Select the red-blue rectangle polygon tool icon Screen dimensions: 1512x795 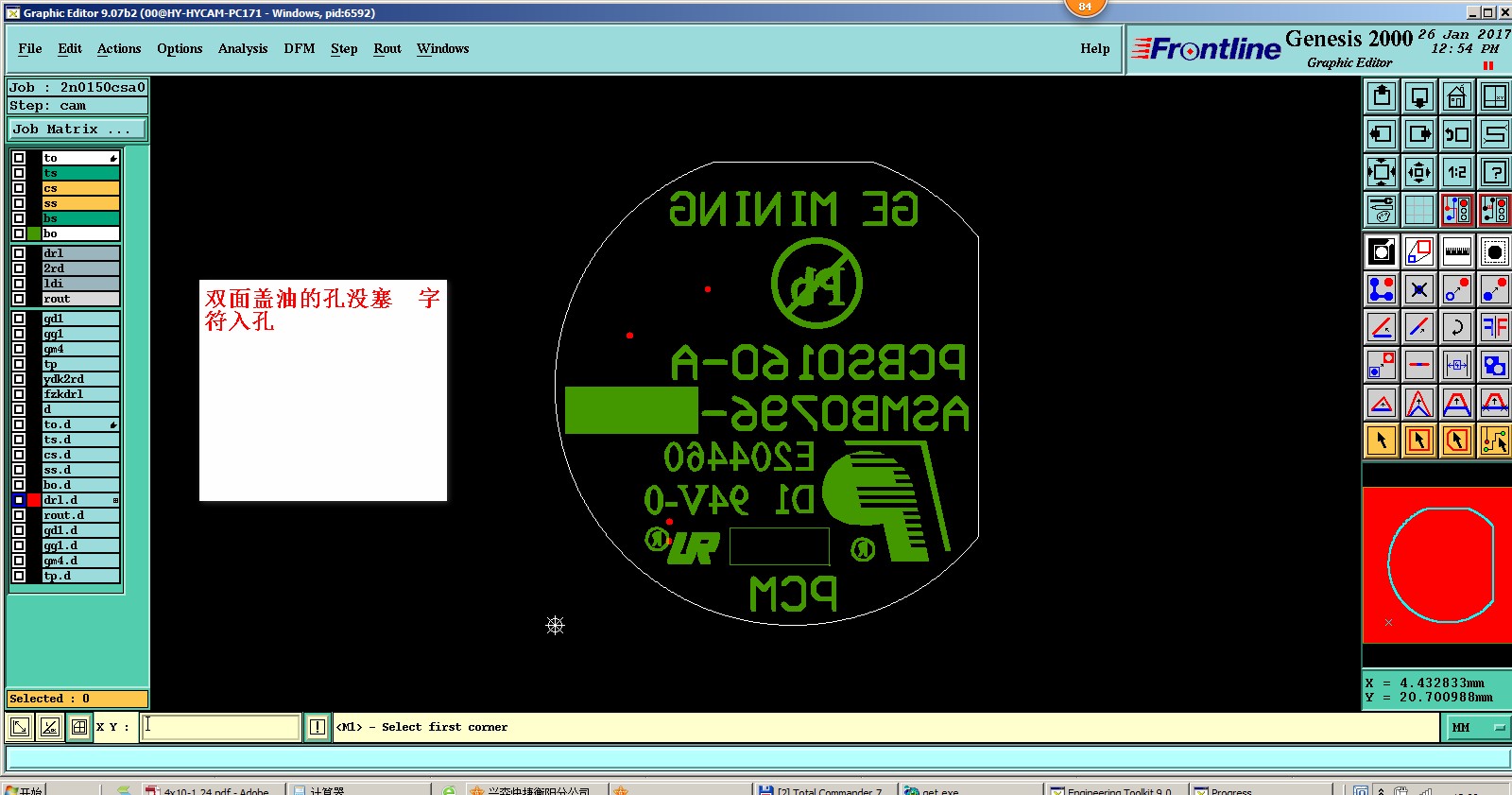pyautogui.click(x=1419, y=251)
